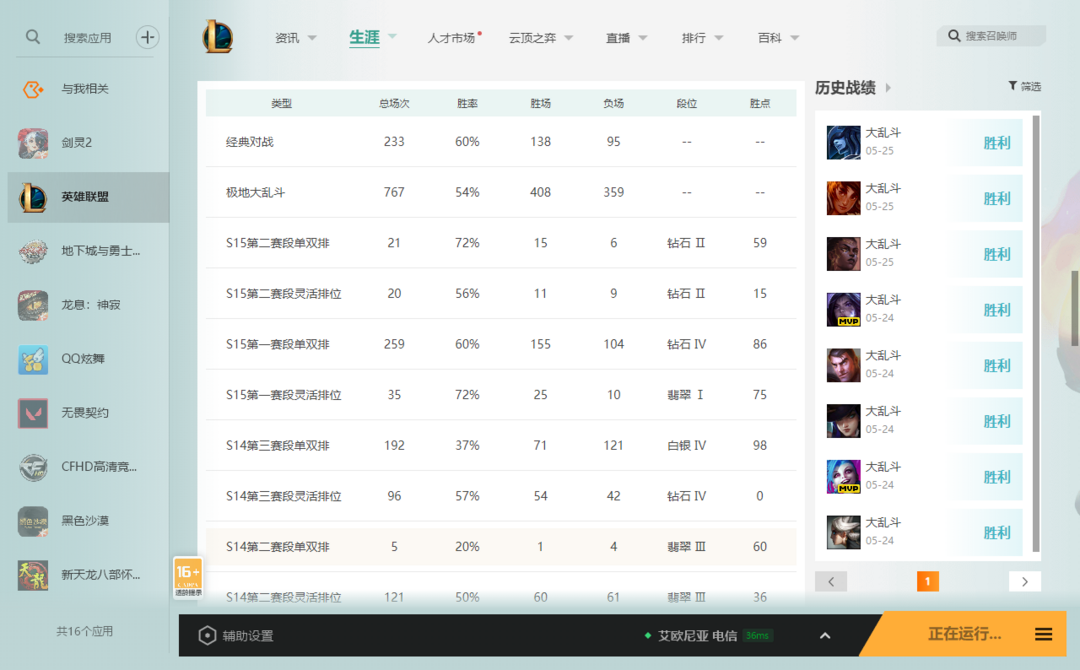1080x670 pixels.
Task: Select the S15第一赛段灵活排位 row
Action: [x=501, y=395]
